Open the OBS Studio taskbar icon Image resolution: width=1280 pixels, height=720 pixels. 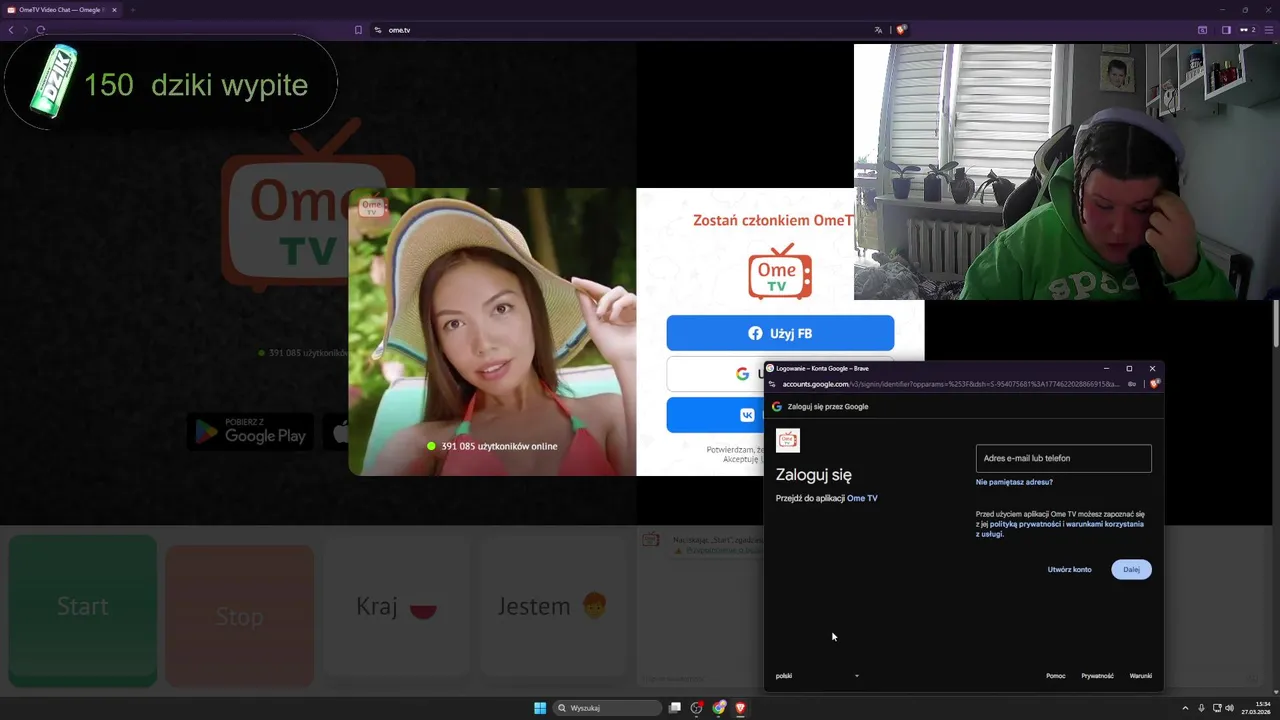click(697, 708)
